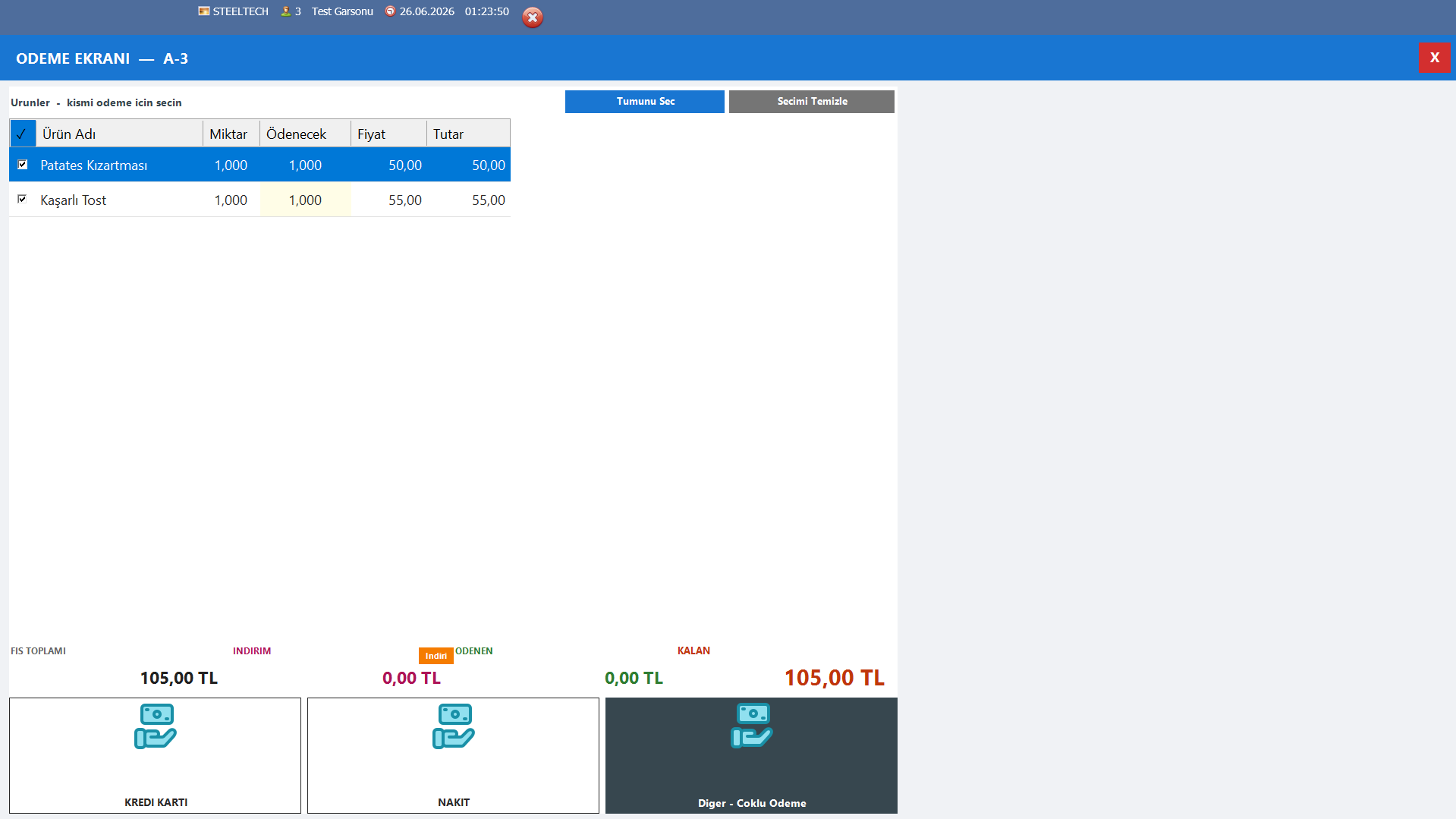Select the Patates Kızartması product row

tap(259, 165)
